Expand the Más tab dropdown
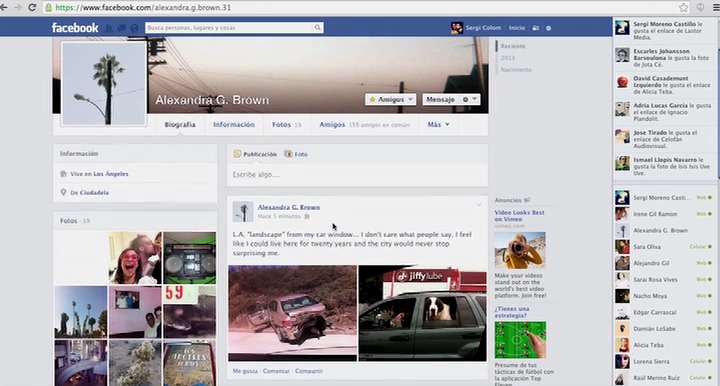The image size is (720, 386). tap(439, 124)
